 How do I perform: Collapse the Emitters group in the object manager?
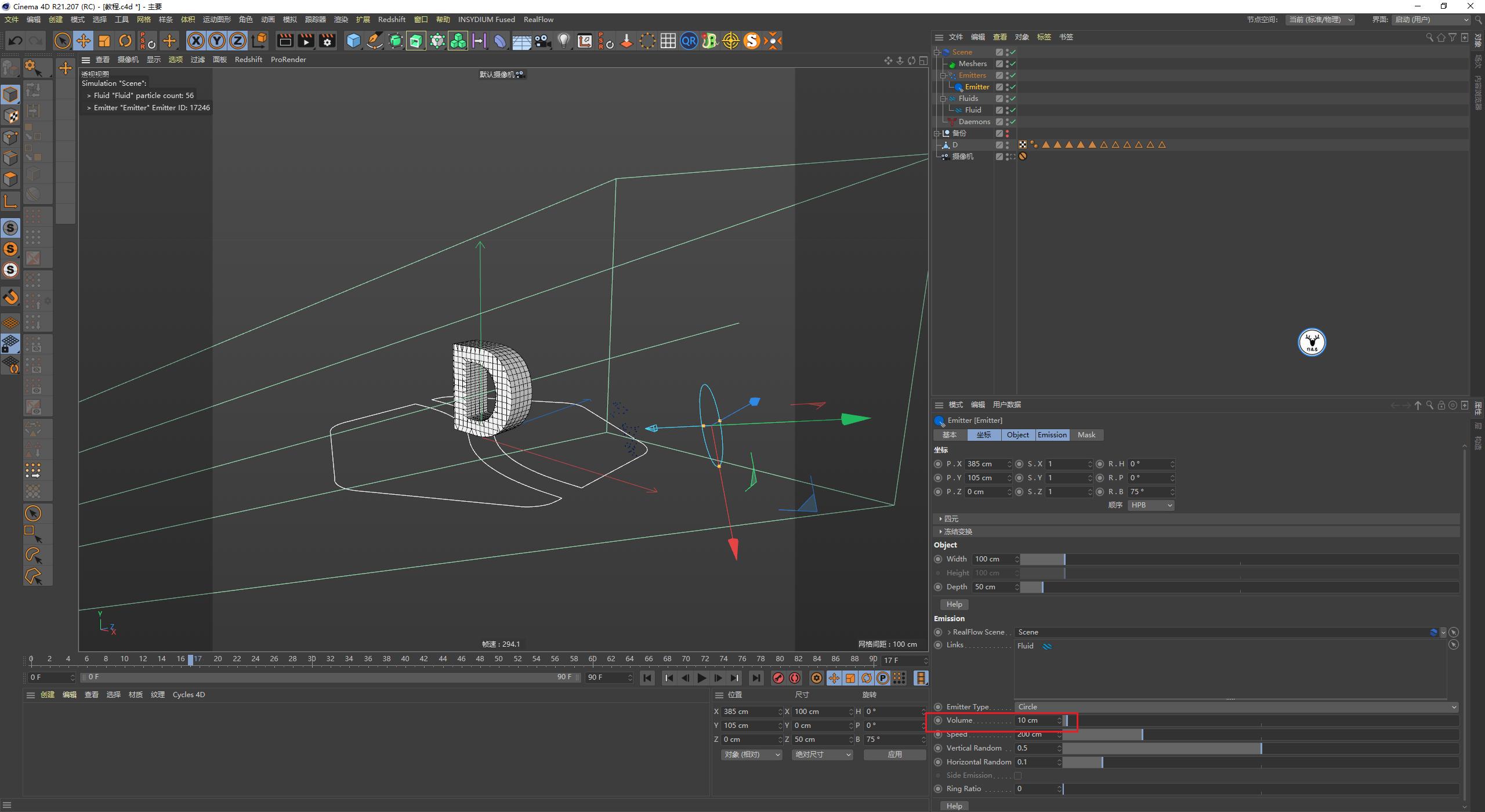(944, 75)
